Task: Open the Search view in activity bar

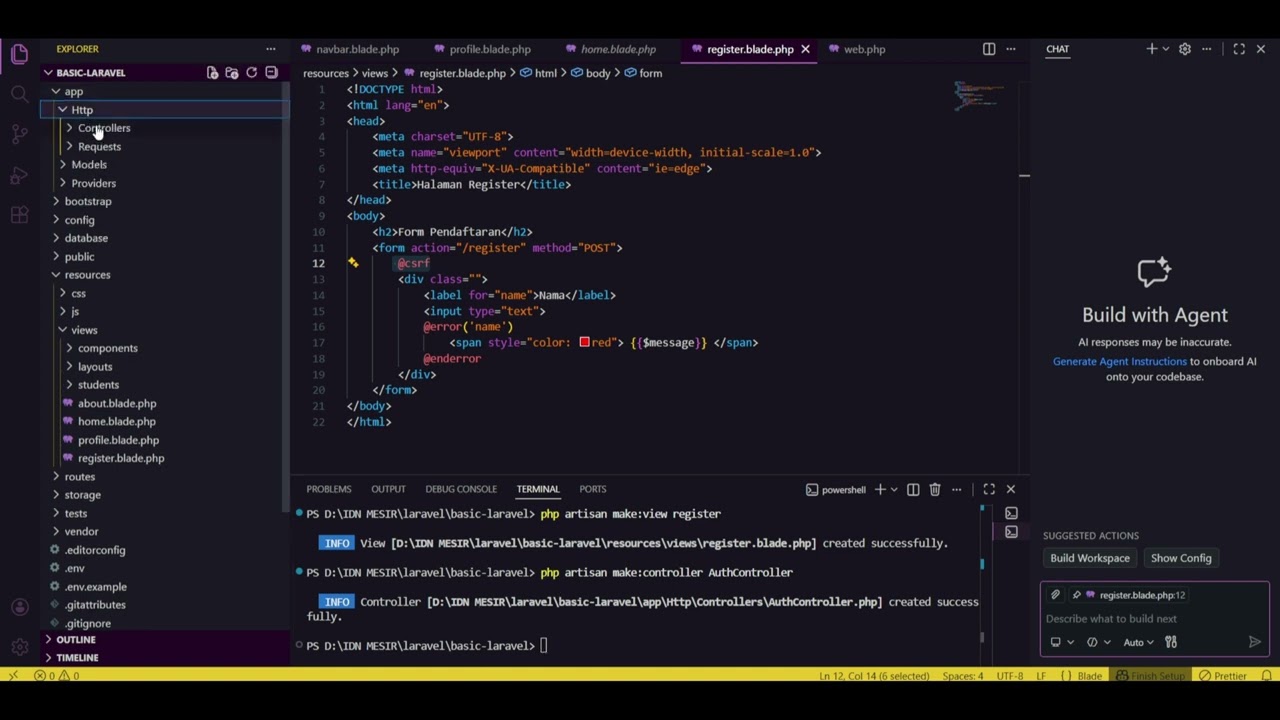Action: click(19, 94)
